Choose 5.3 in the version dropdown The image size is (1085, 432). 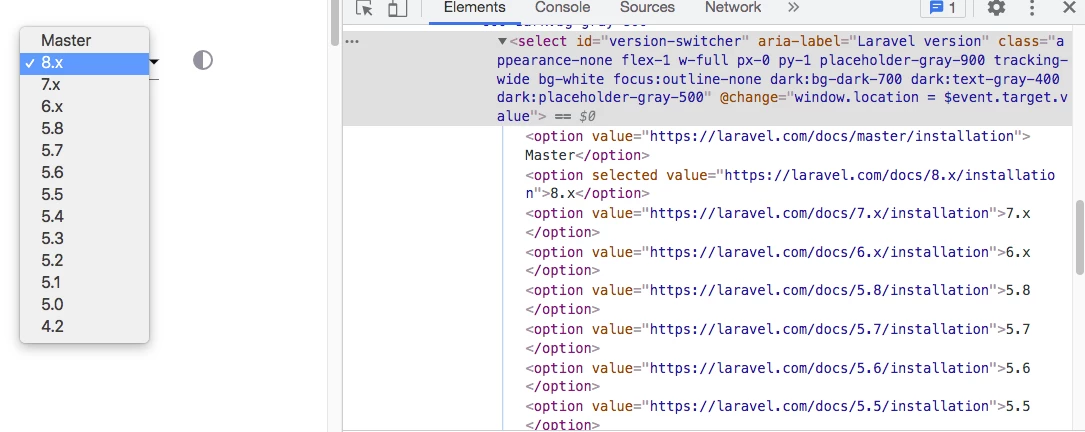pos(84,238)
